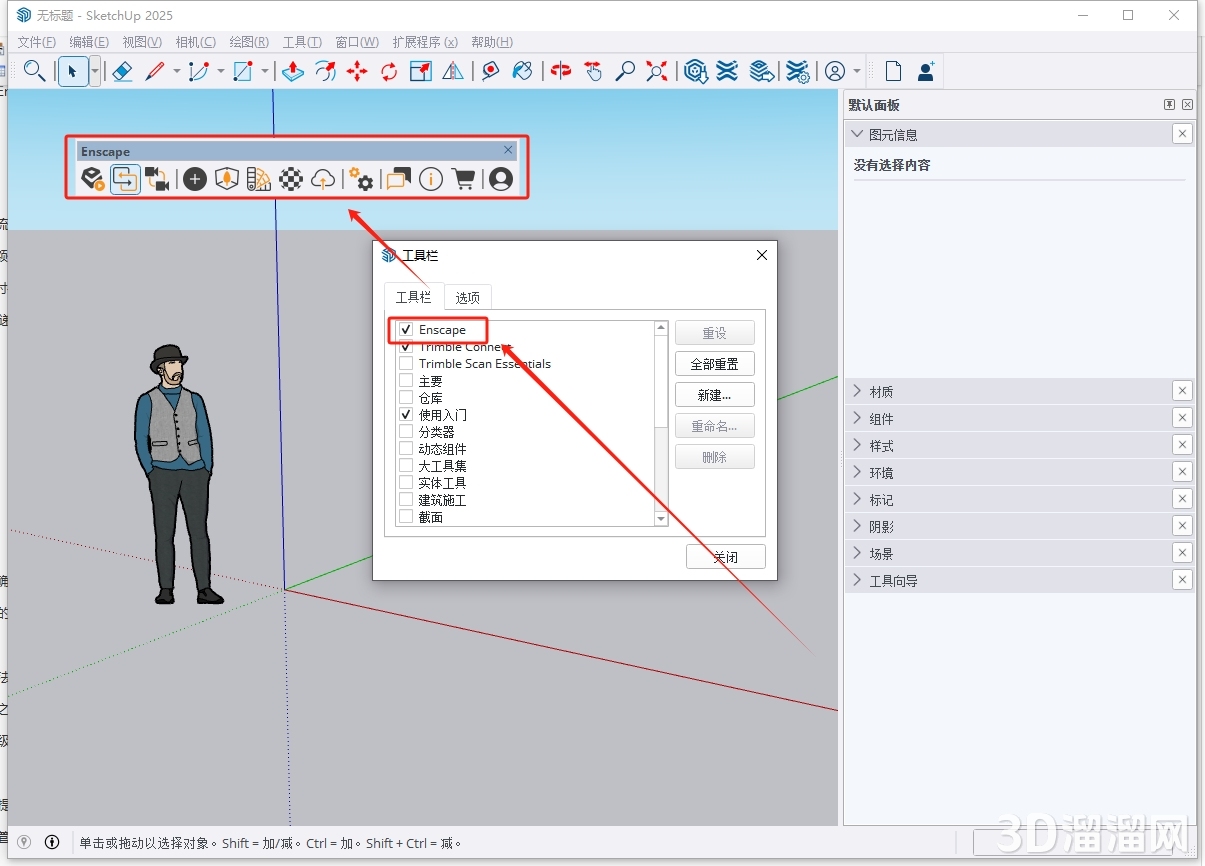Start Enscape from the Enscape toolbar
This screenshot has width=1205, height=866.
(92, 179)
